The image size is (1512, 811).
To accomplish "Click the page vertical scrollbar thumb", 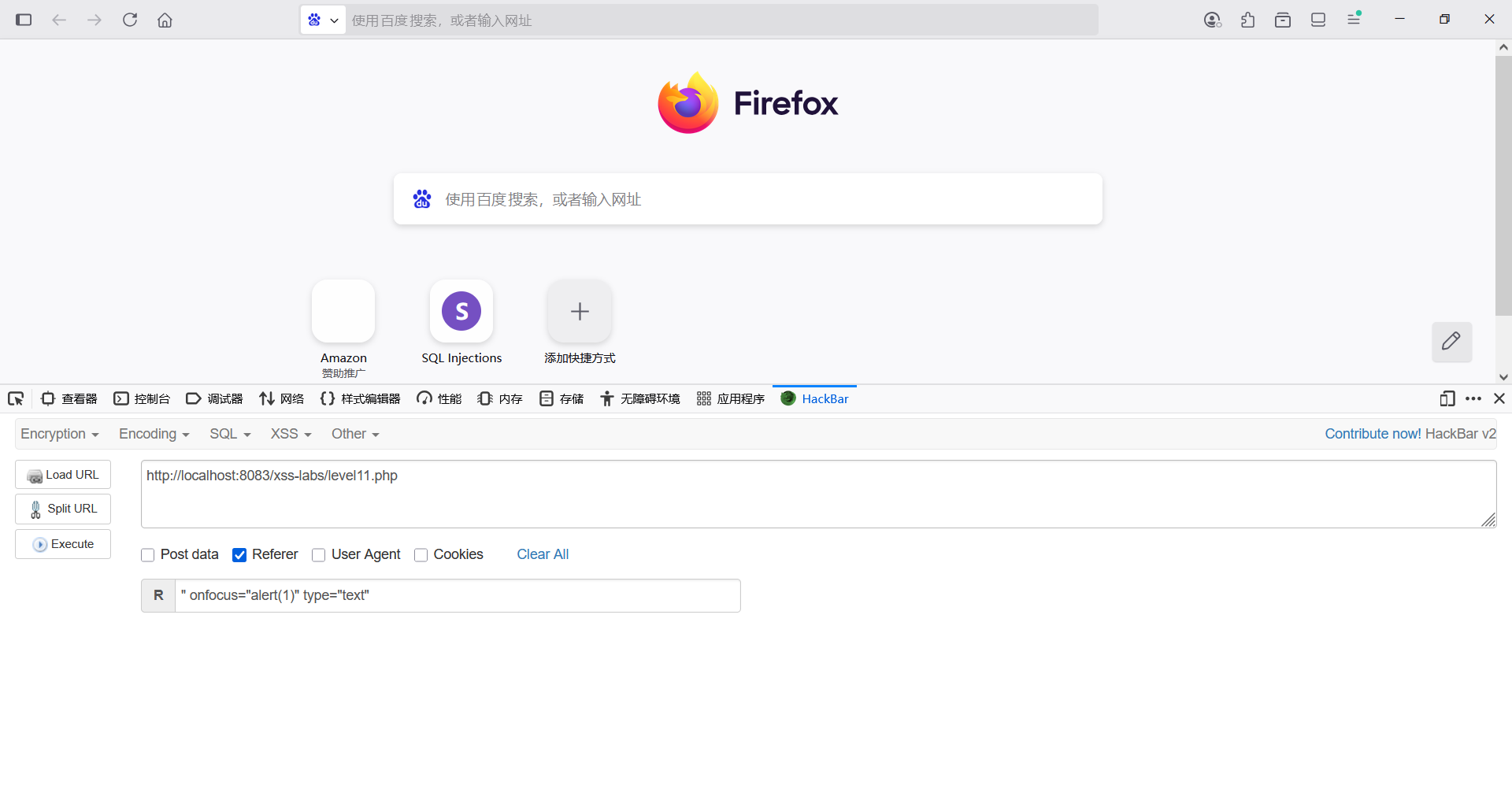I will tap(1503, 185).
